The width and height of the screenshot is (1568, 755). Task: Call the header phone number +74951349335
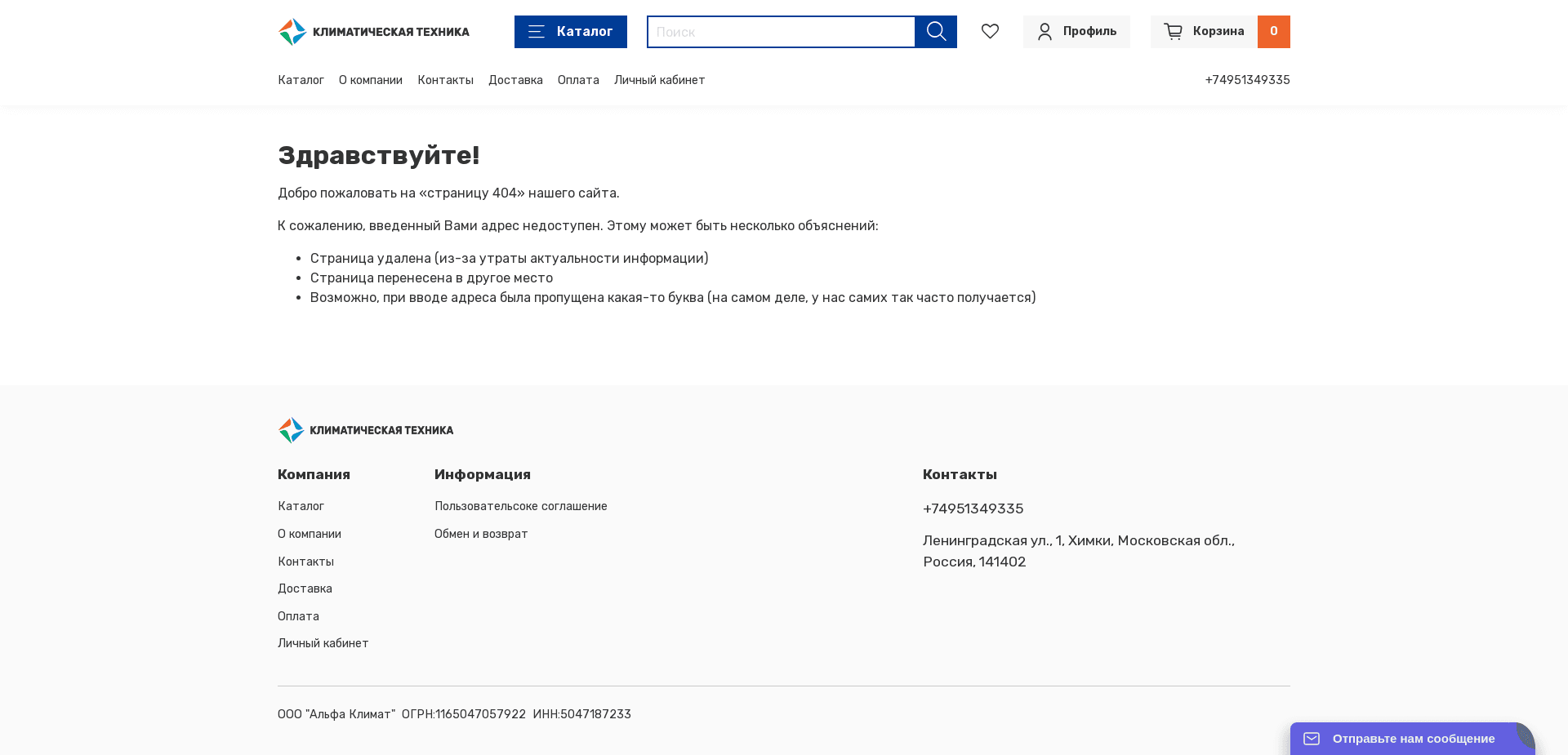click(x=1248, y=80)
